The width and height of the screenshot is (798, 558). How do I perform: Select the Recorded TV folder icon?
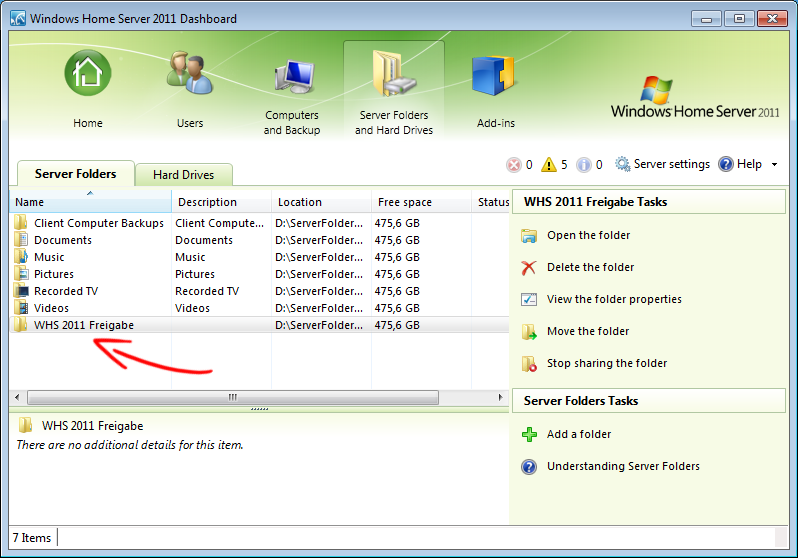21,291
